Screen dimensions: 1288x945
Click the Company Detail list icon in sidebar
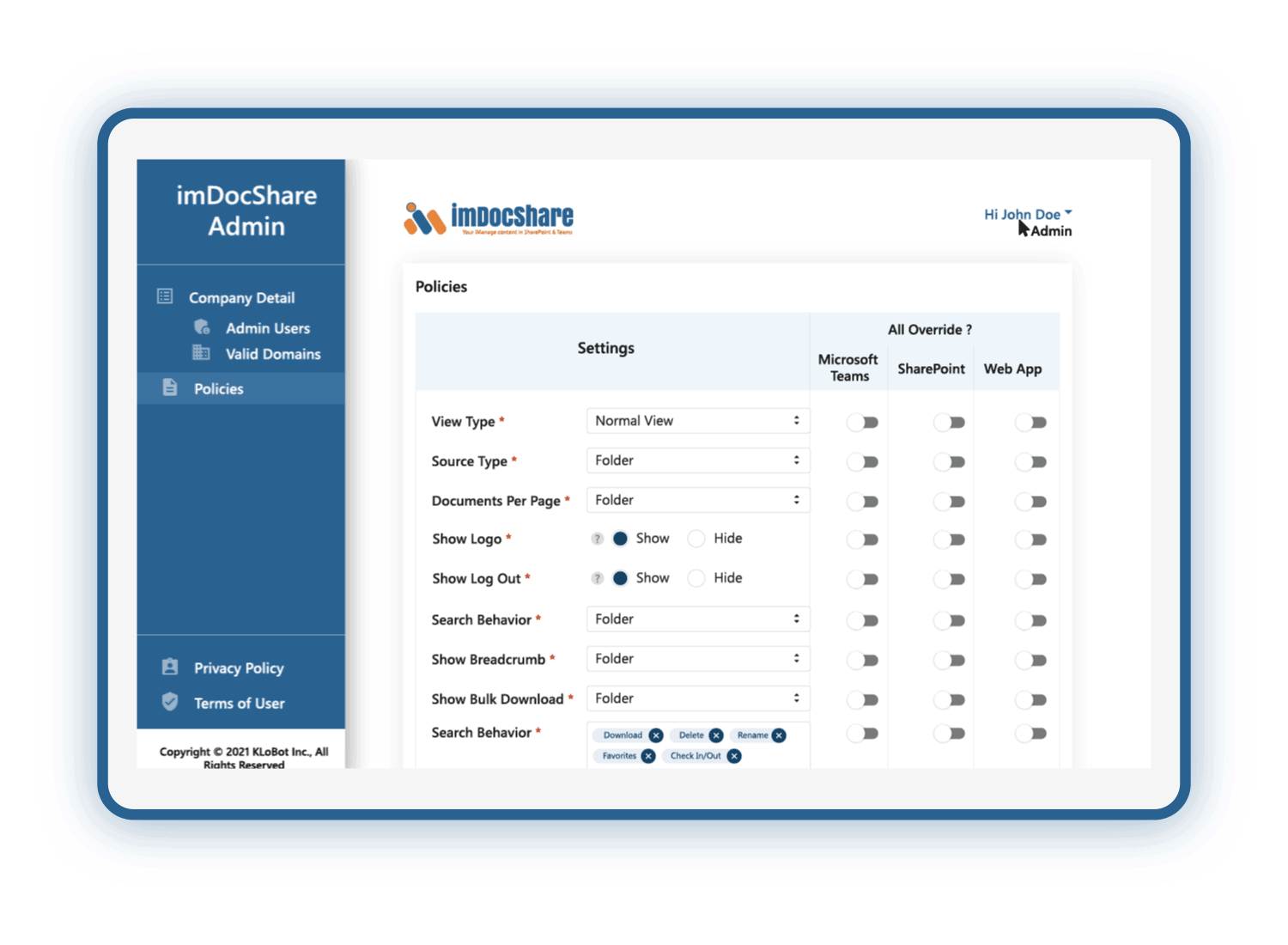165,296
